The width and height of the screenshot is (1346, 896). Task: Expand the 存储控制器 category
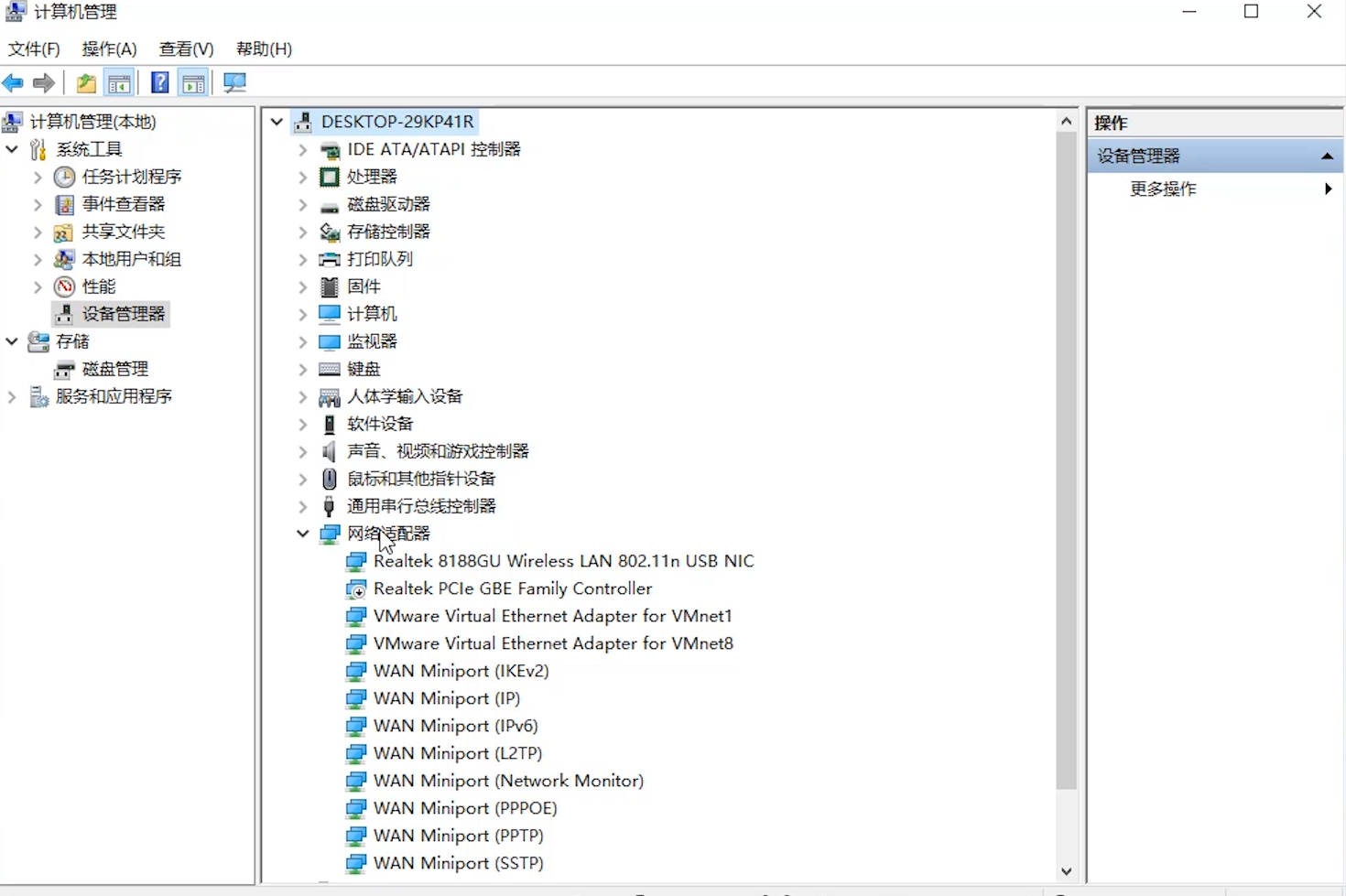coord(303,232)
